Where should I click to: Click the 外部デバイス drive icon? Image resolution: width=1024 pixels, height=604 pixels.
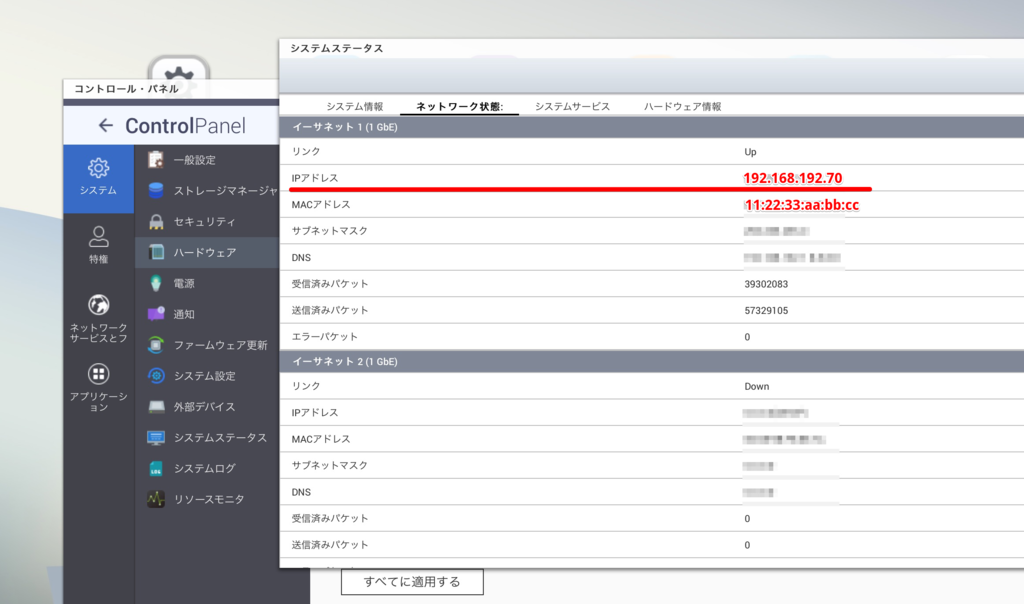click(x=155, y=407)
